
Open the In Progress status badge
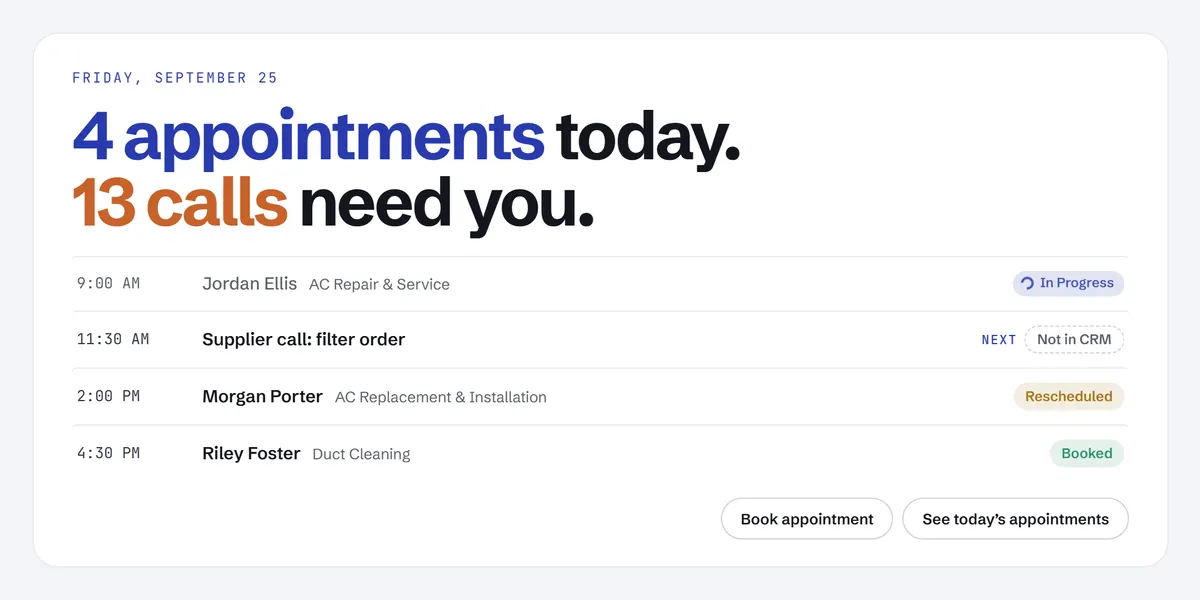point(1069,284)
